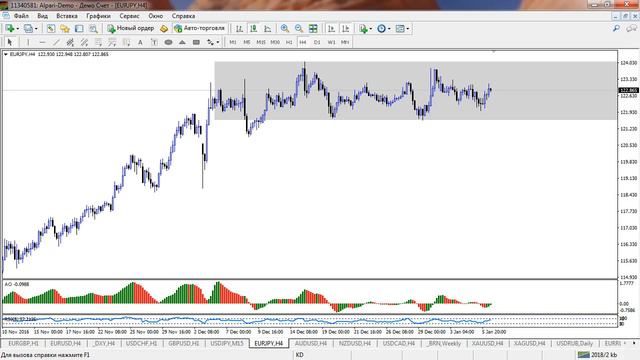
Task: Toggle the Navigator panel icon
Action: 79,29
